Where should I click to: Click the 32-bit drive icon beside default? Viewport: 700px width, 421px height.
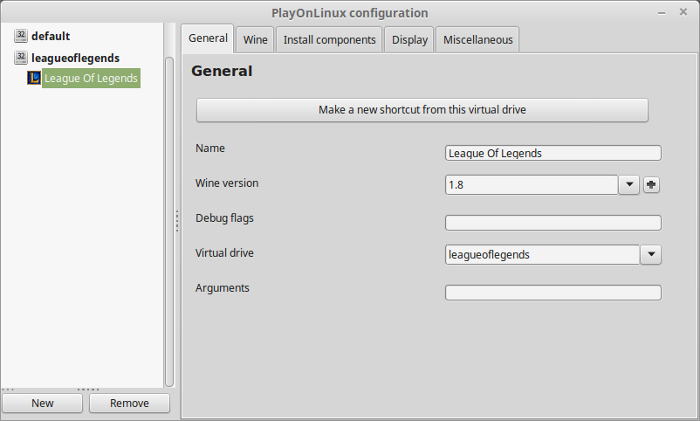[21, 36]
